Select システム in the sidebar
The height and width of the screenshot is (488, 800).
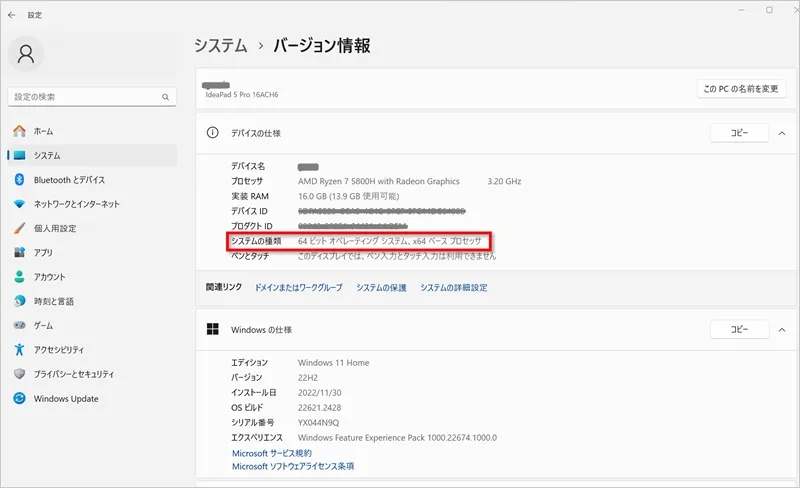tap(92, 155)
